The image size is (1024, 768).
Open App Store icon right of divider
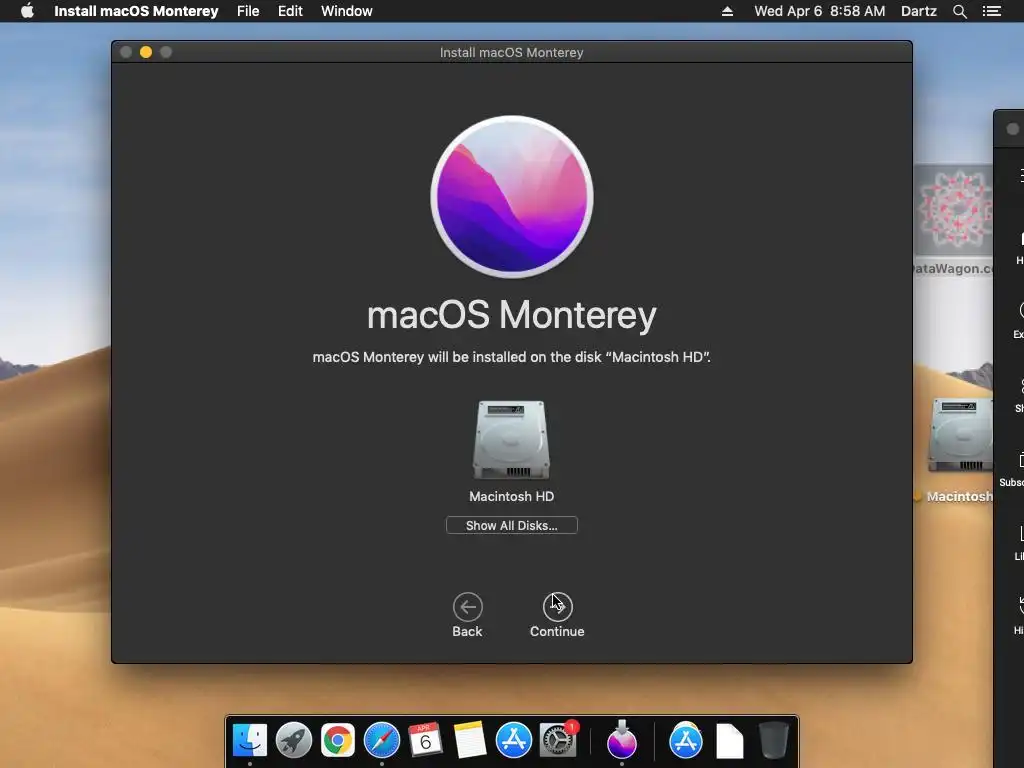pyautogui.click(x=686, y=741)
